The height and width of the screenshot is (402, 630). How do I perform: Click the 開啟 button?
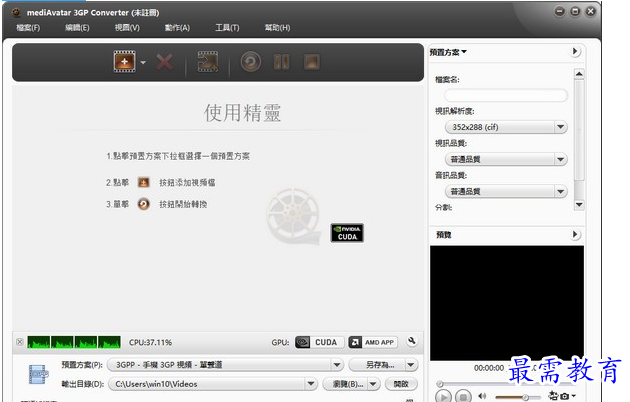click(401, 384)
